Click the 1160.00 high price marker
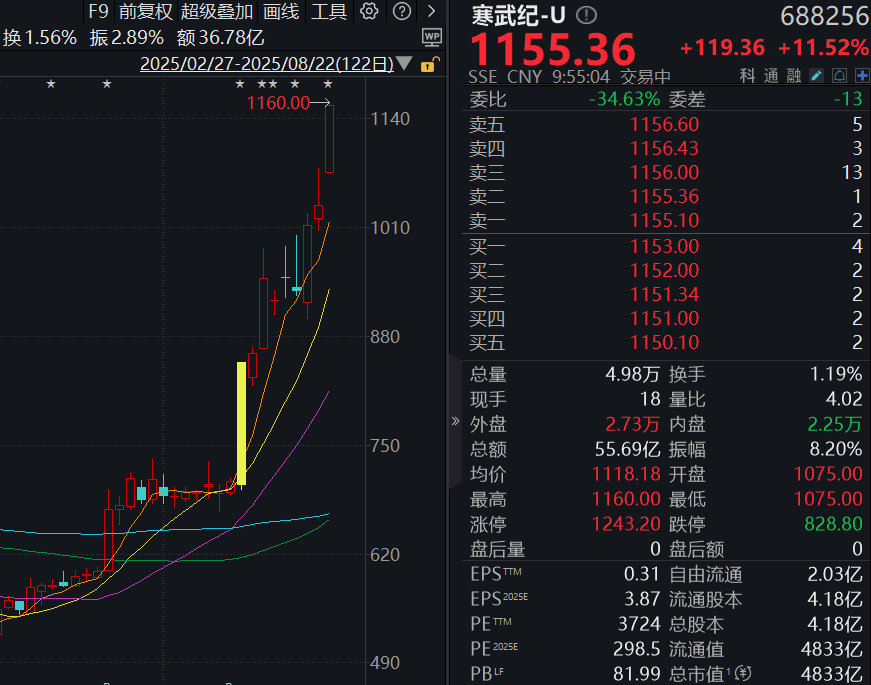Viewport: 871px width, 685px height. click(x=278, y=103)
